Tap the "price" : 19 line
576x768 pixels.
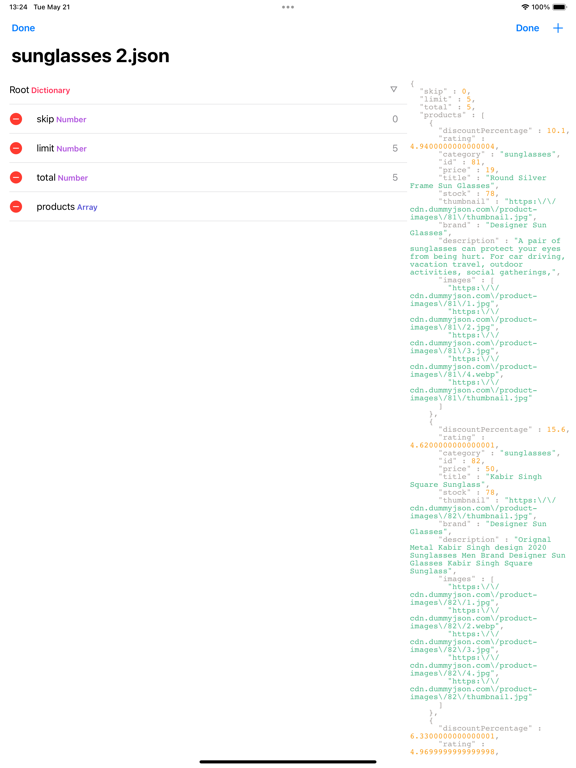467,170
